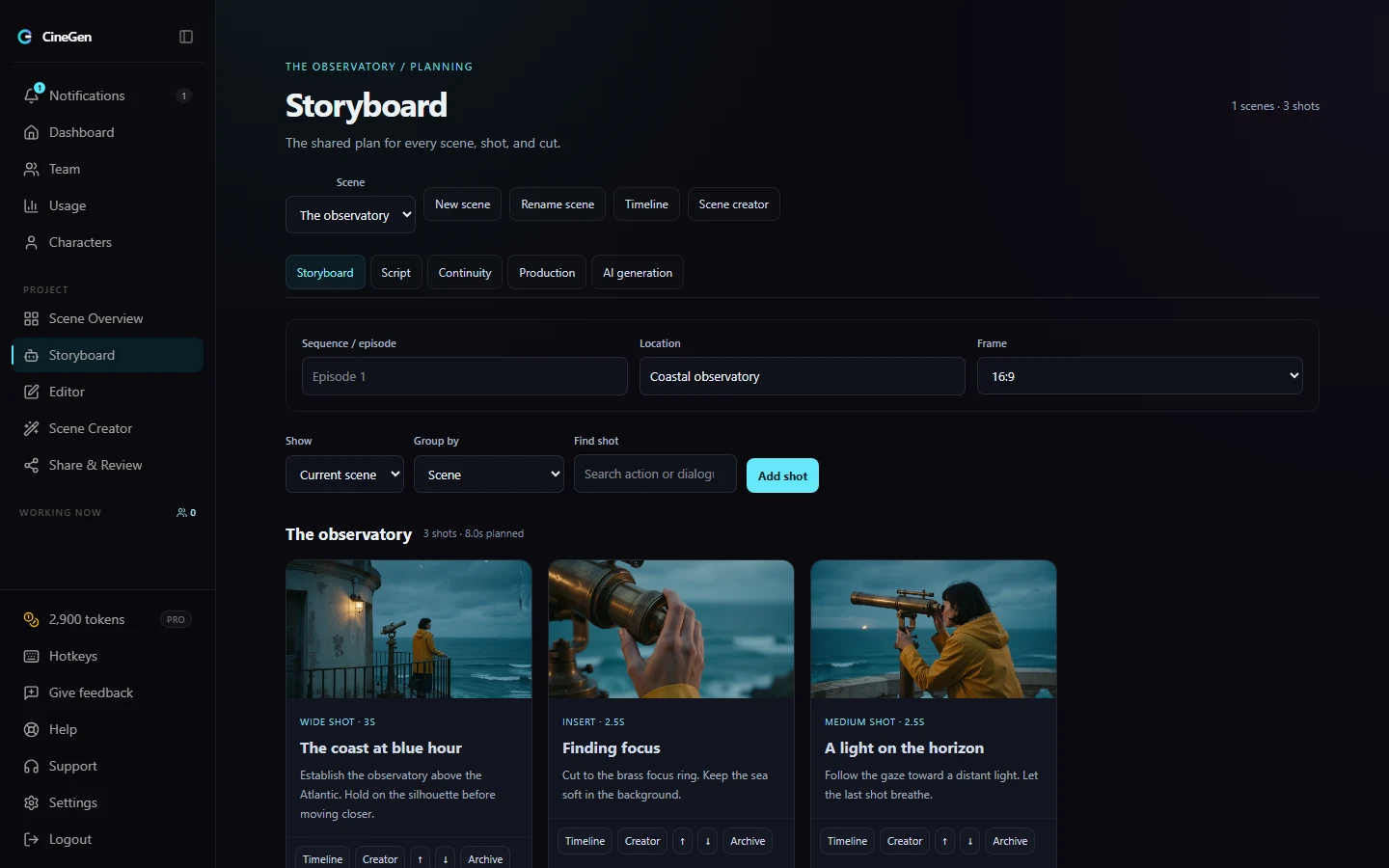This screenshot has width=1389, height=868.
Task: Open Timeline button beside Rename scene
Action: point(646,204)
